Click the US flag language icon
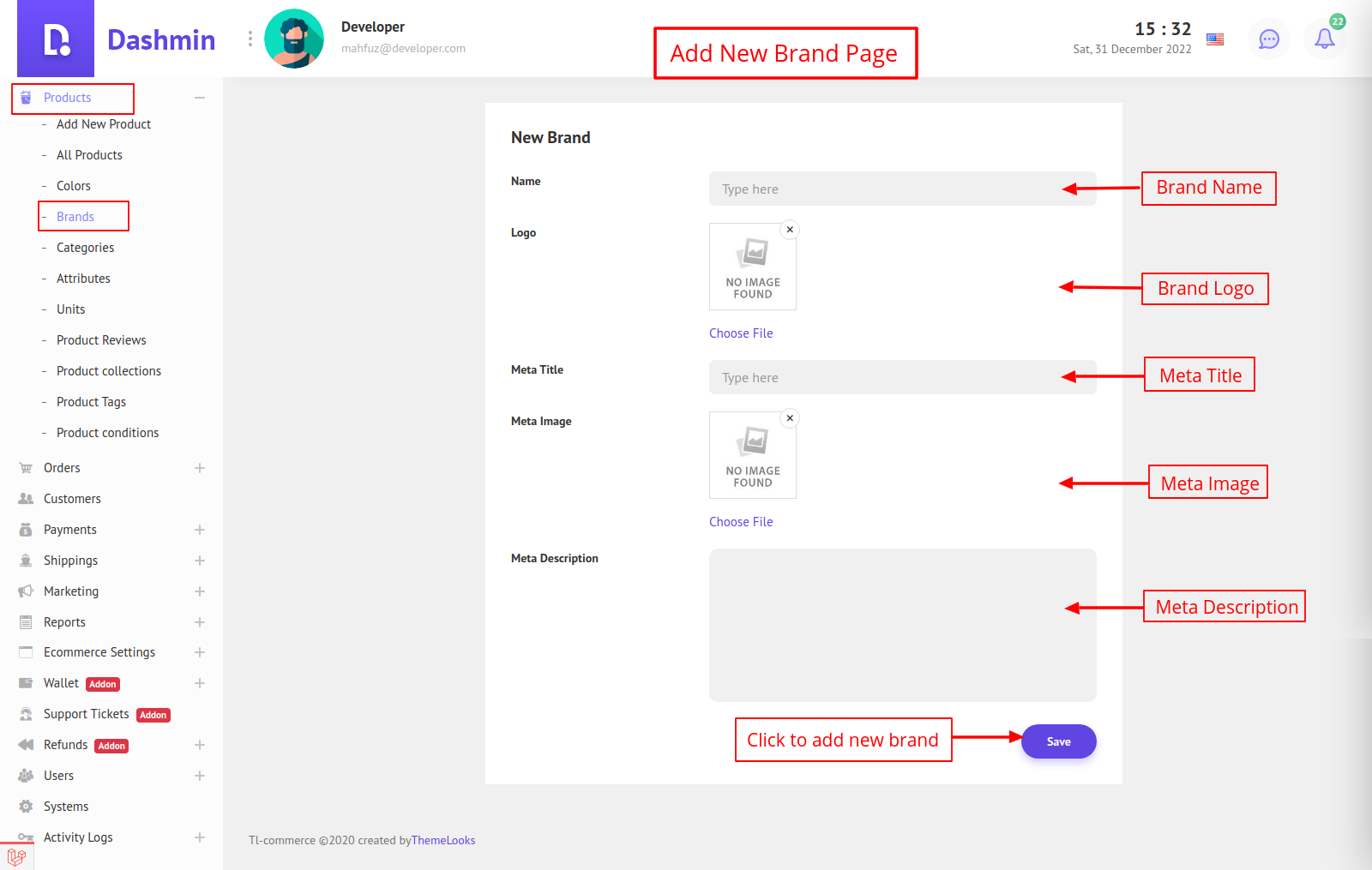 pyautogui.click(x=1215, y=39)
